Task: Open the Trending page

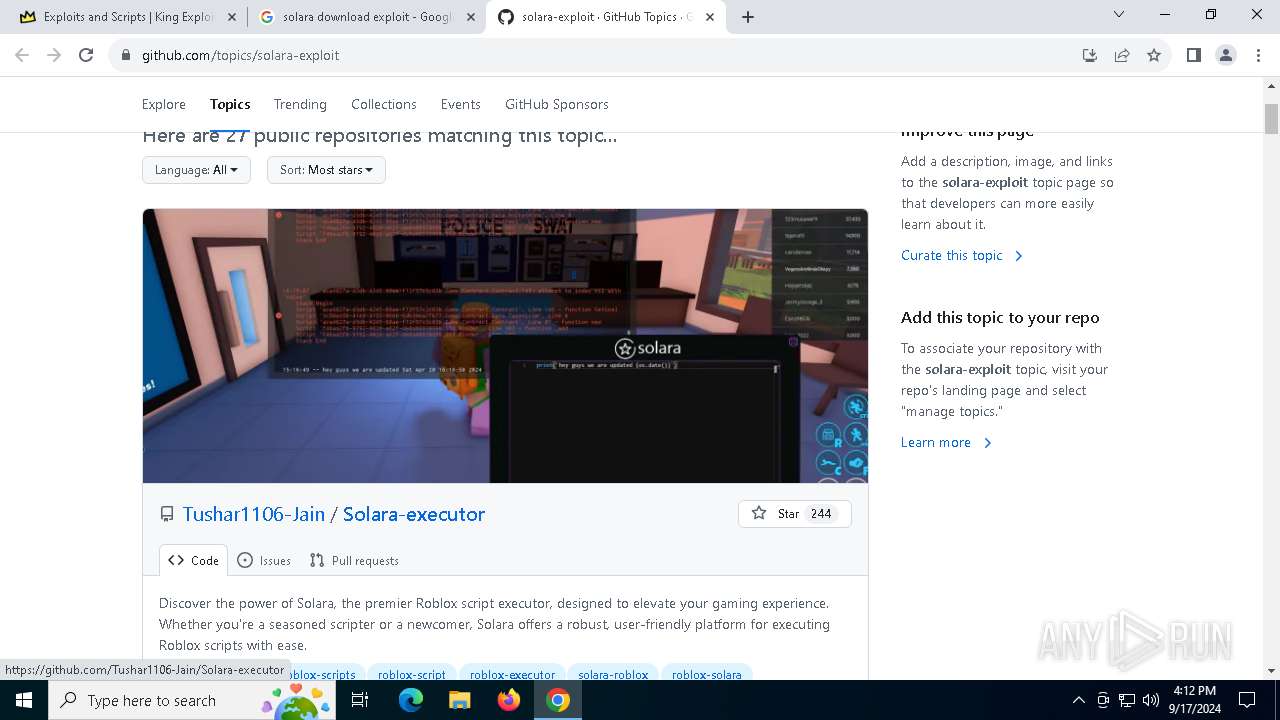Action: [x=300, y=104]
